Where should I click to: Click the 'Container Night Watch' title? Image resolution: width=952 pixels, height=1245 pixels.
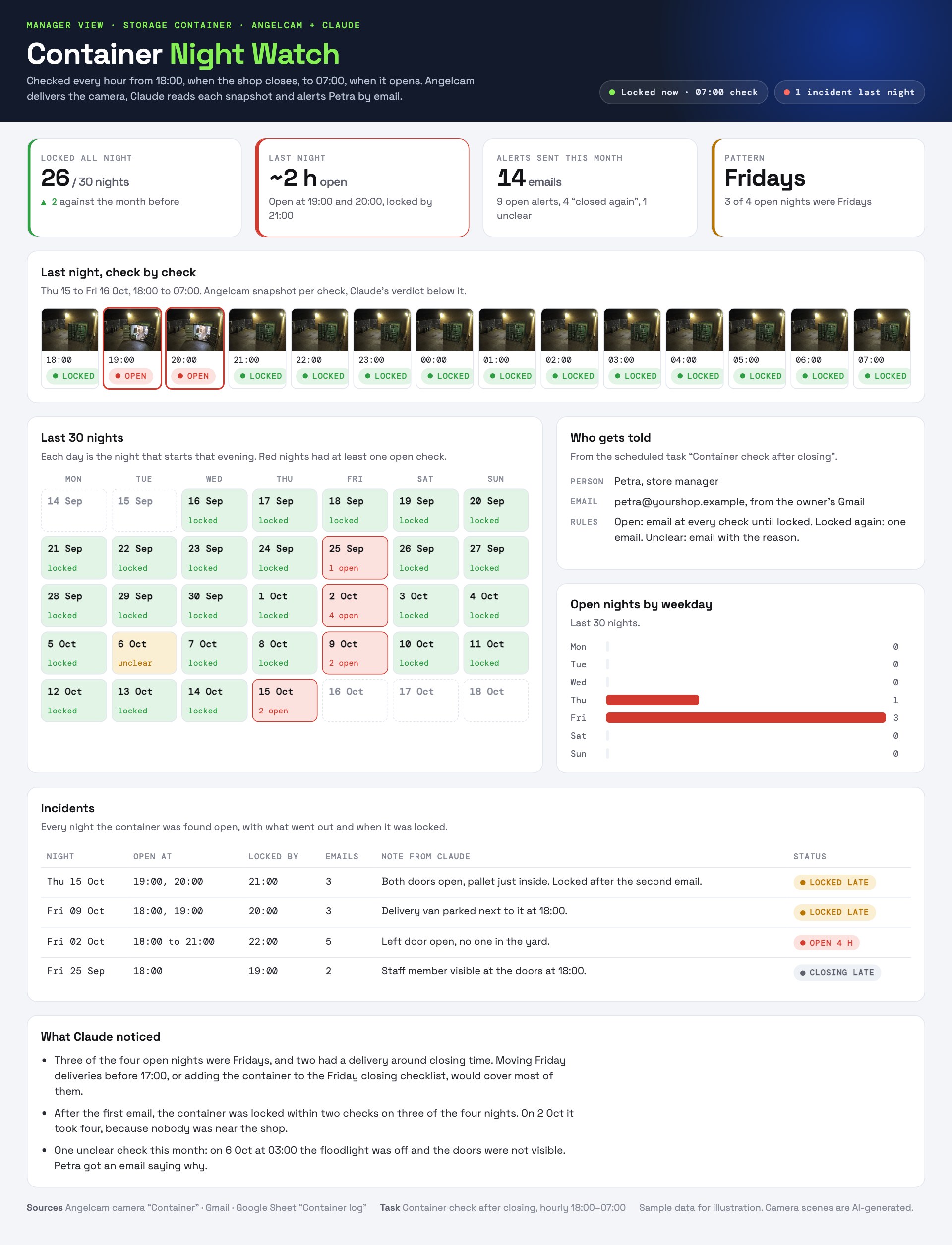click(x=183, y=55)
